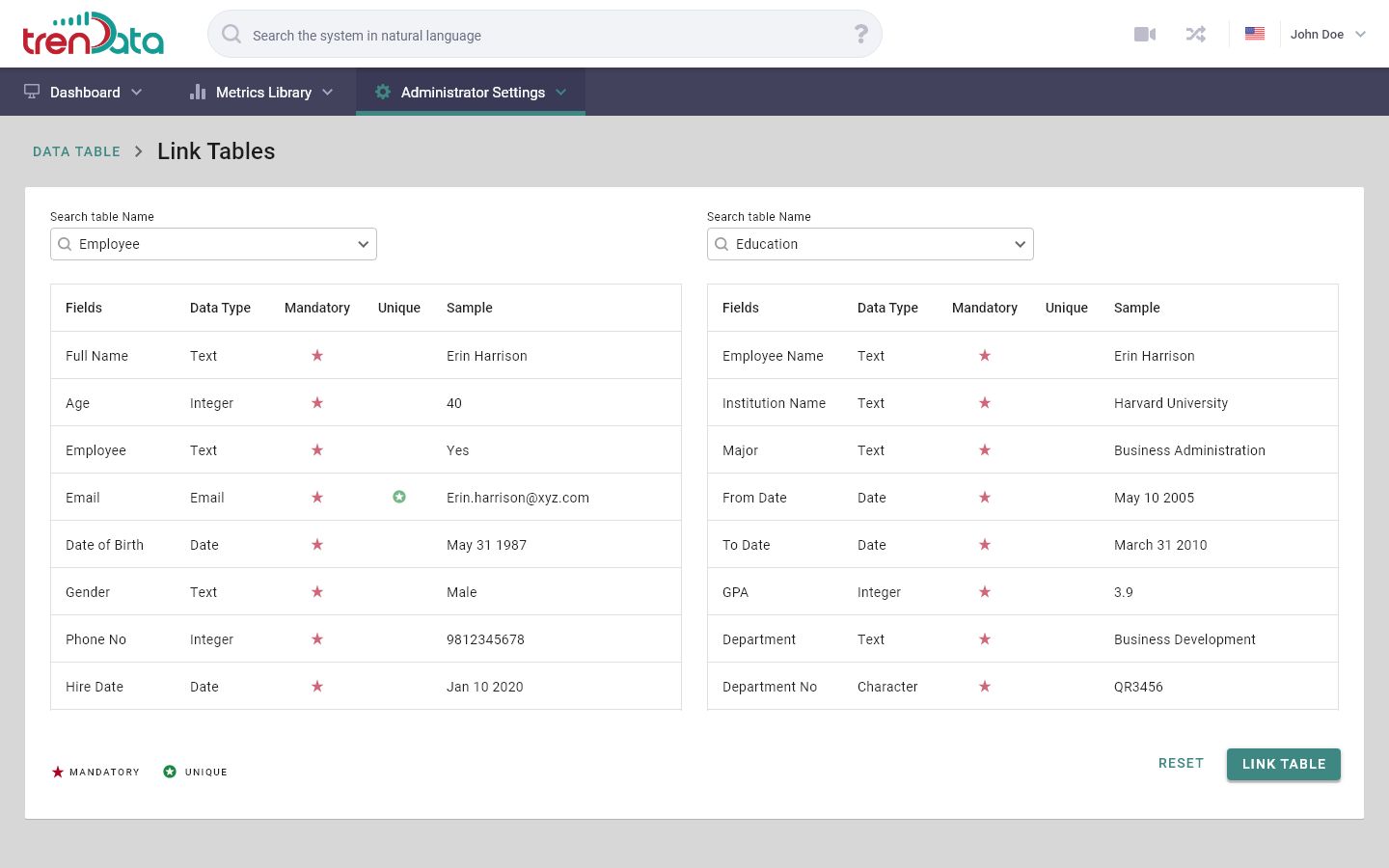Open the Metrics Library menu
Viewport: 1389px width, 868px height.
pyautogui.click(x=262, y=93)
